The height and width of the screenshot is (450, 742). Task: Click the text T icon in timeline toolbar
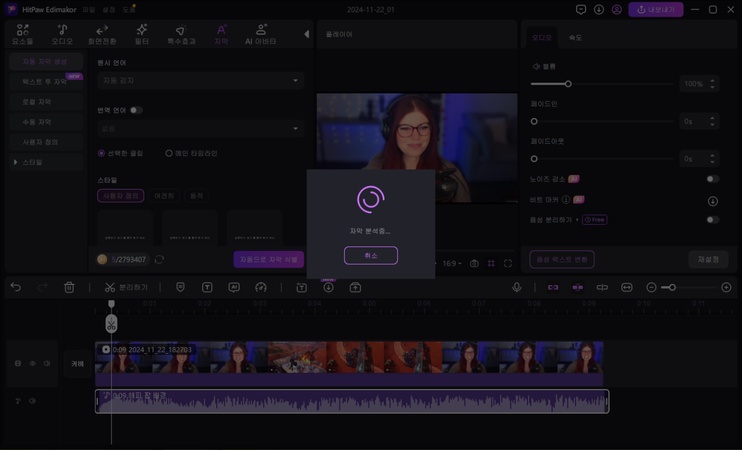[207, 288]
